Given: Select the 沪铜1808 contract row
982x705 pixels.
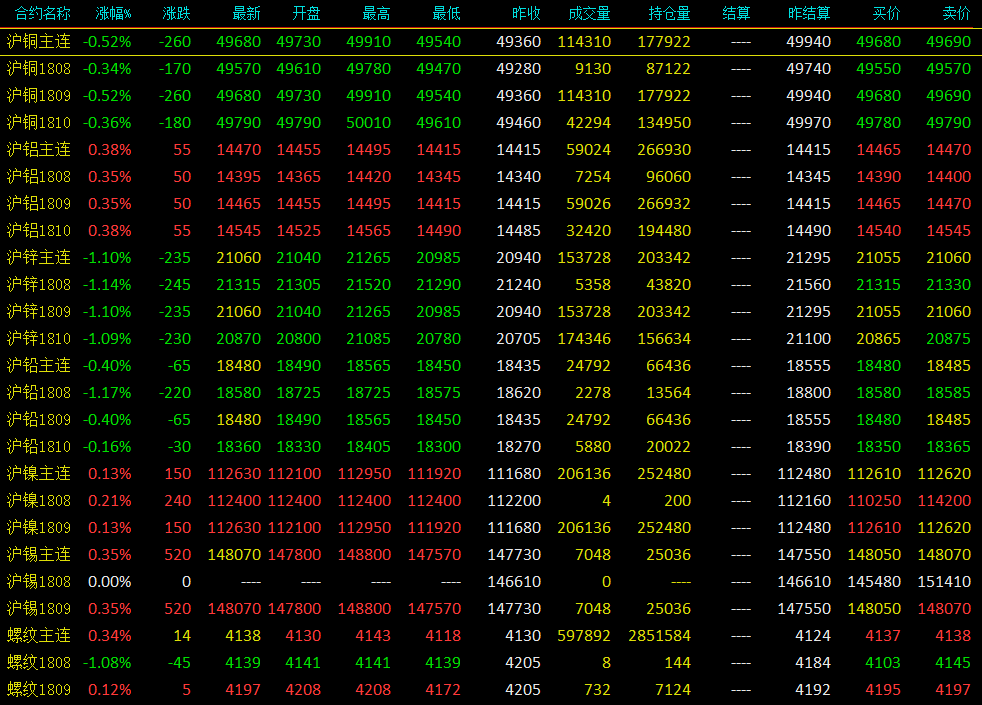Looking at the screenshot, I should point(491,69).
